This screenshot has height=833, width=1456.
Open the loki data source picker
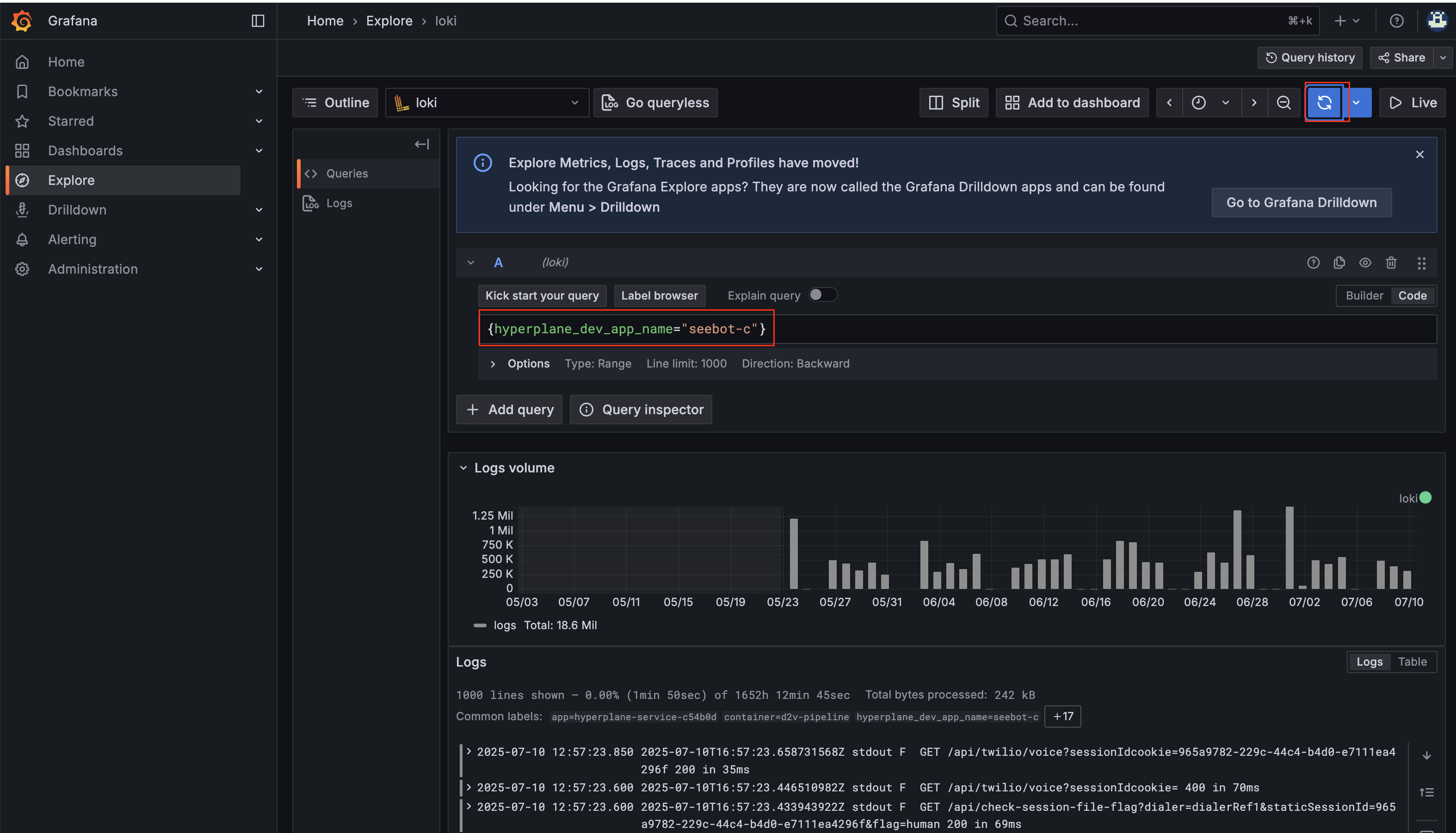pyautogui.click(x=487, y=103)
